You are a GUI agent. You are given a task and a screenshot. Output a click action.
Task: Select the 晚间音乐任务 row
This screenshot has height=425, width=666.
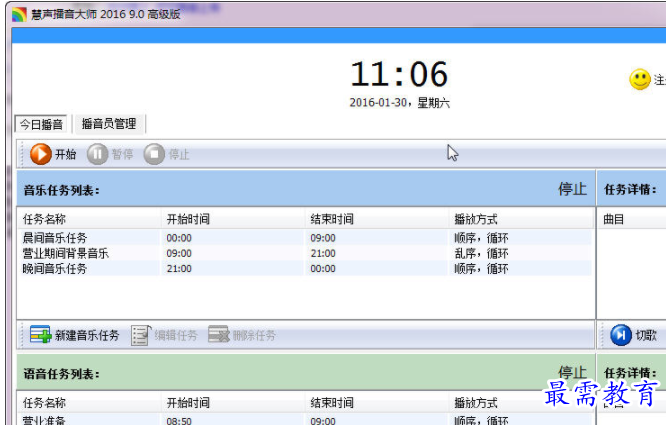305,269
